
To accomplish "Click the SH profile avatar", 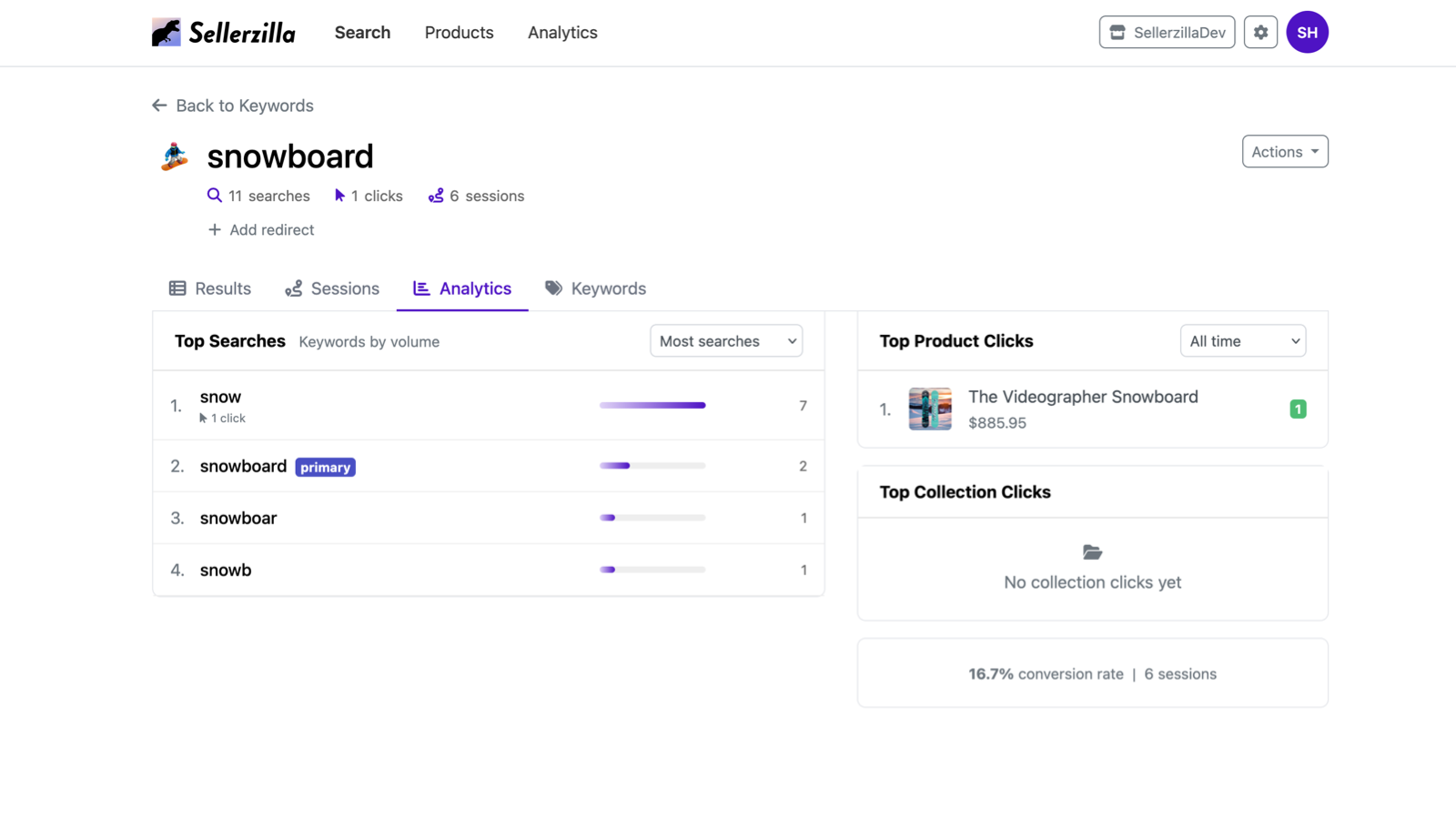I will pyautogui.click(x=1307, y=32).
